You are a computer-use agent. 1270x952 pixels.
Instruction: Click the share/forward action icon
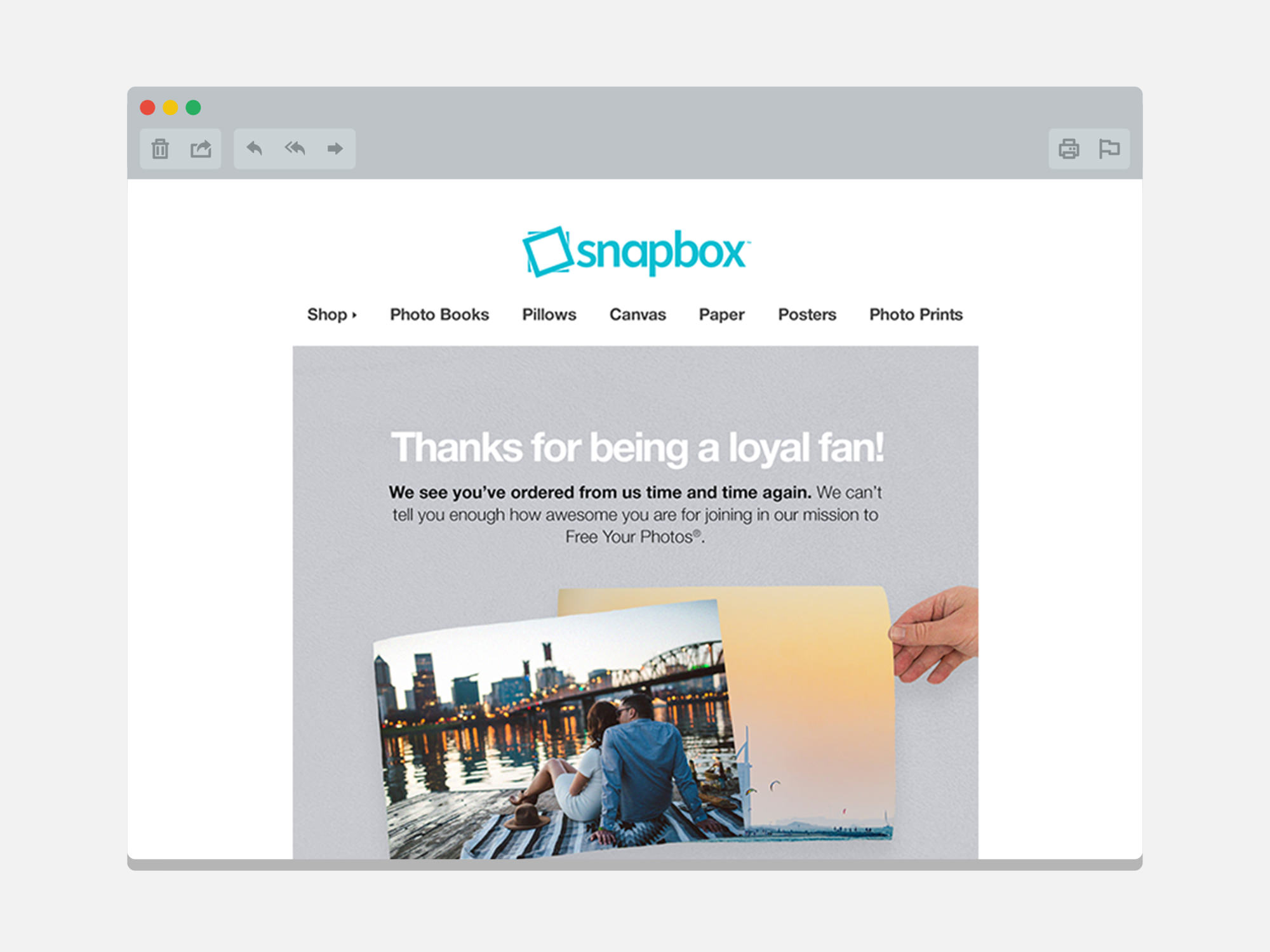coord(201,149)
